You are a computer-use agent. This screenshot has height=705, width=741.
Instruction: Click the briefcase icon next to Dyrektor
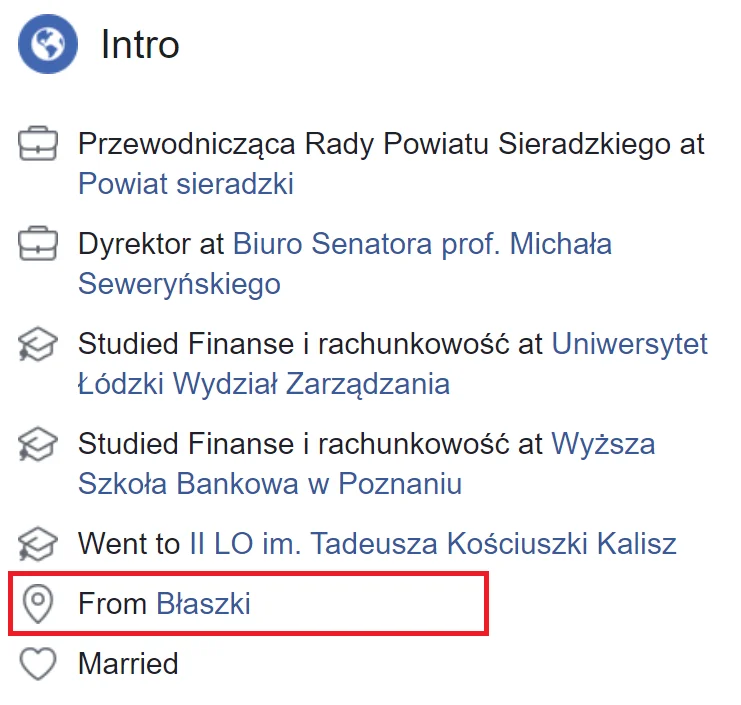tap(38, 243)
